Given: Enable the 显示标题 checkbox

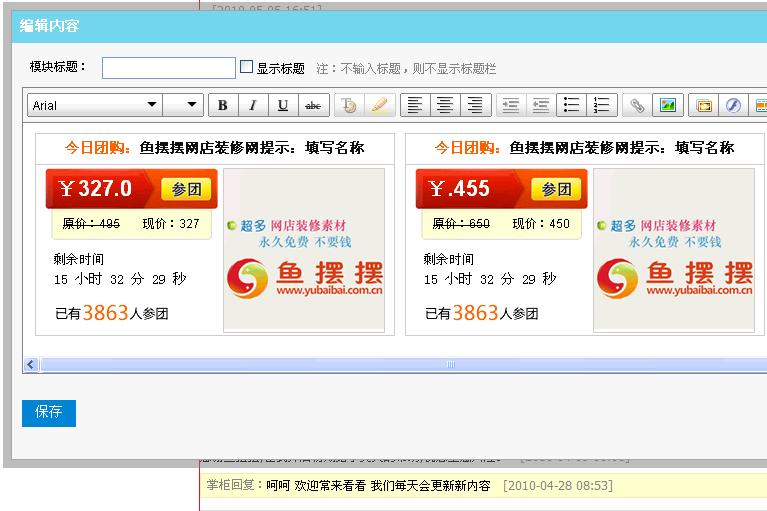Looking at the screenshot, I should pos(247,67).
